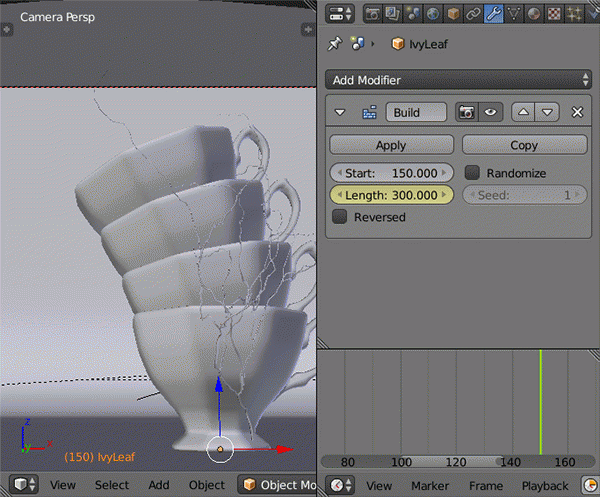Viewport: 600px width, 497px height.
Task: Click the Length 300.000 value field
Action: [391, 195]
